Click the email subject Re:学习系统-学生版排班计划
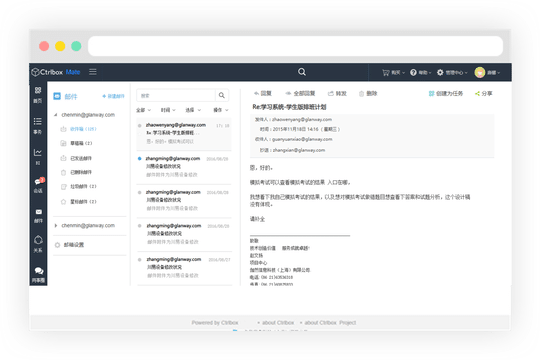The height and width of the screenshot is (360, 540). pyautogui.click(x=289, y=107)
